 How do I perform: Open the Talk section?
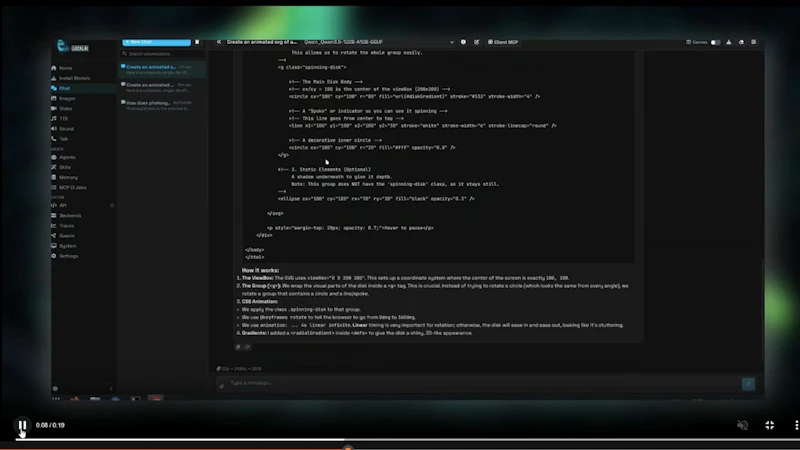click(63, 139)
